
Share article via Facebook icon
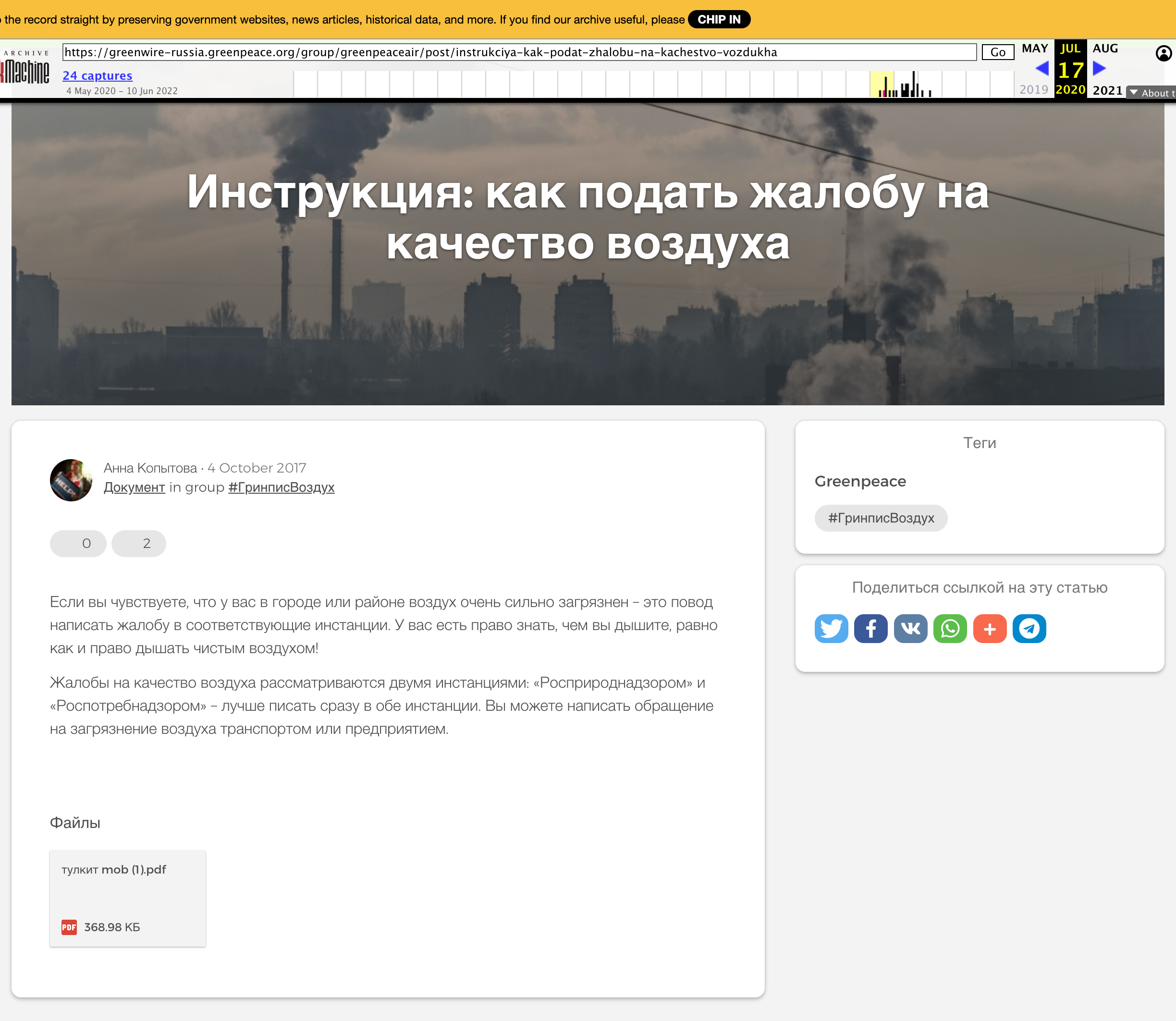[x=870, y=629]
